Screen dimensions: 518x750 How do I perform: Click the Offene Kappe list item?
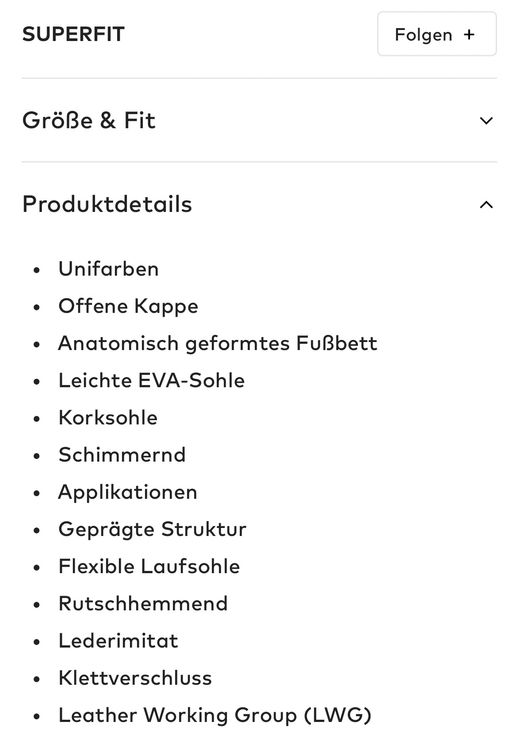tap(128, 307)
